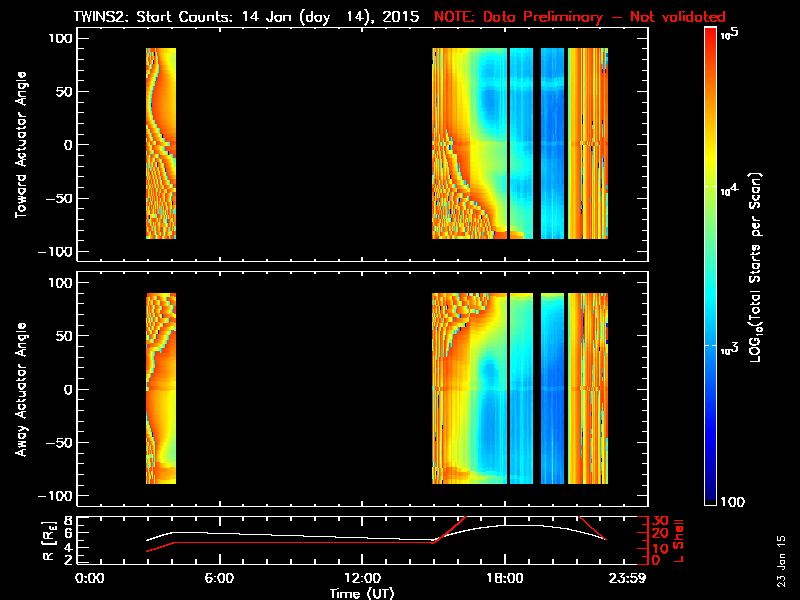The image size is (800, 600).
Task: Click the "50" tick on the Toward Actuator axis
Action: point(64,91)
